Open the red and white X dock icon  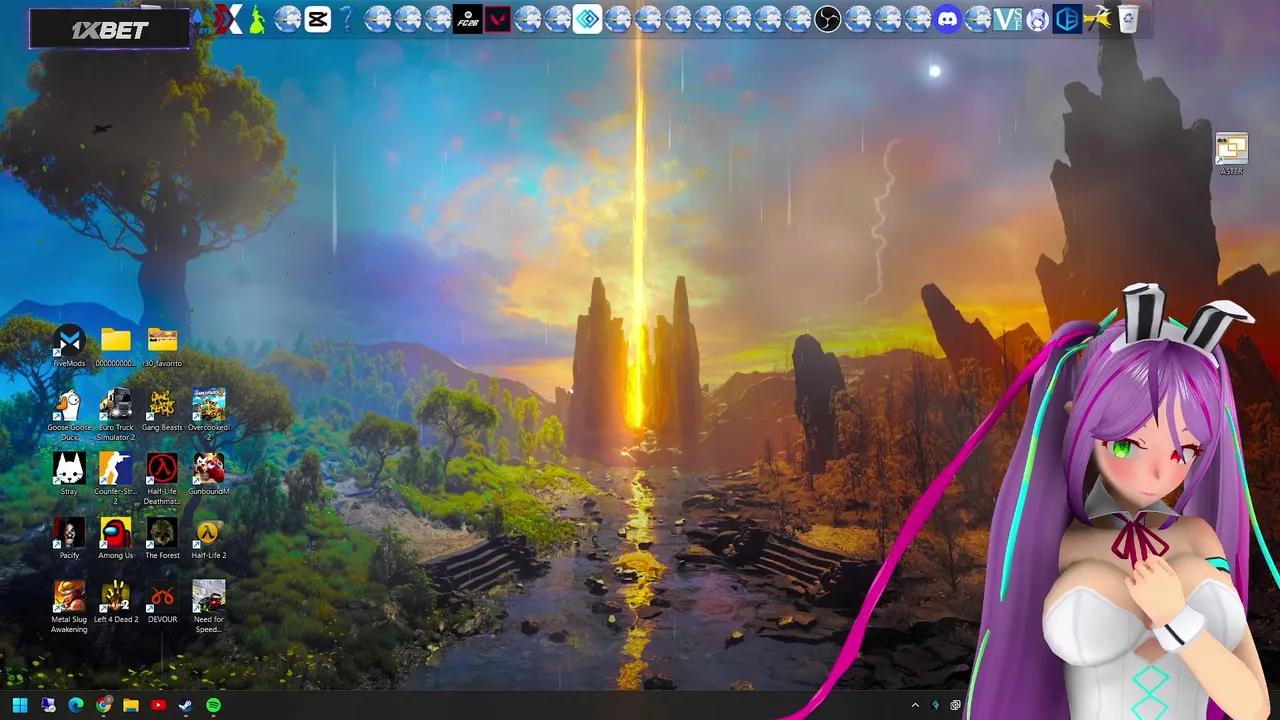click(229, 18)
